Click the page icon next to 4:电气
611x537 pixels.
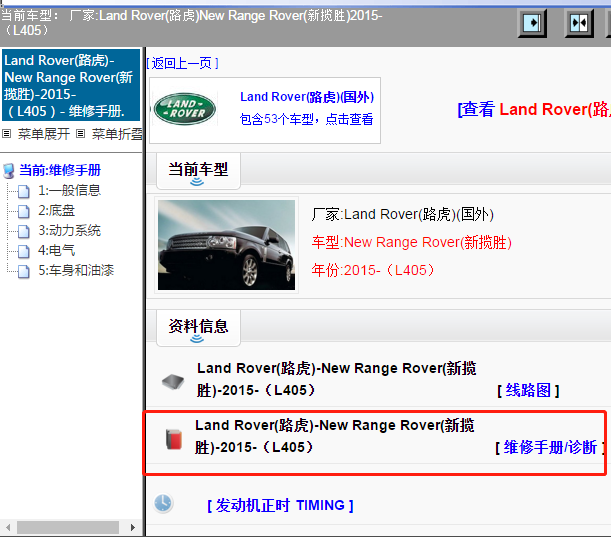pyautogui.click(x=24, y=251)
